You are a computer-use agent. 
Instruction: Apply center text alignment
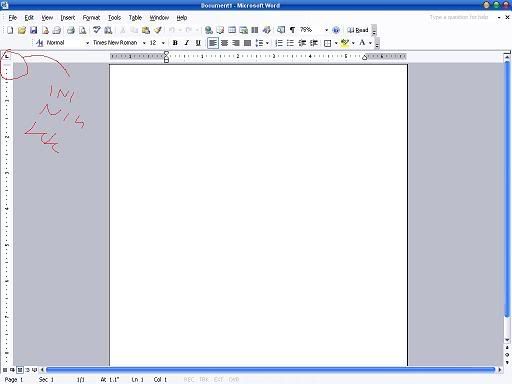[x=225, y=43]
